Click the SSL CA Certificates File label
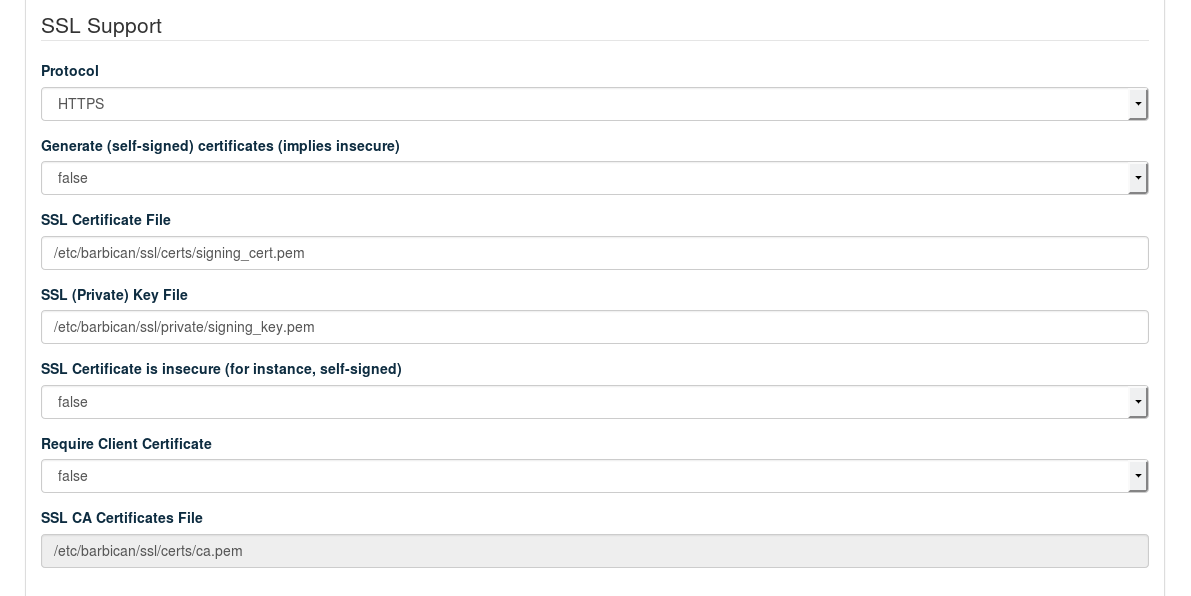This screenshot has height=596, width=1191. click(122, 518)
